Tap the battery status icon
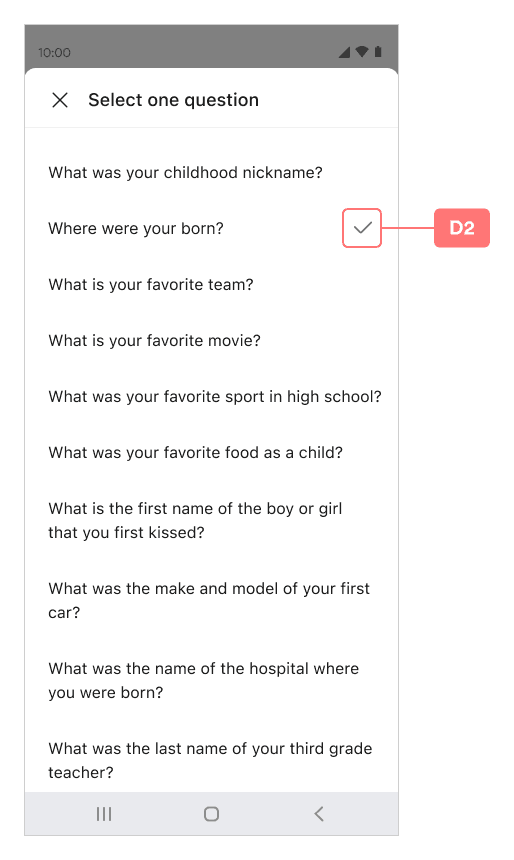514x860 pixels. [378, 52]
